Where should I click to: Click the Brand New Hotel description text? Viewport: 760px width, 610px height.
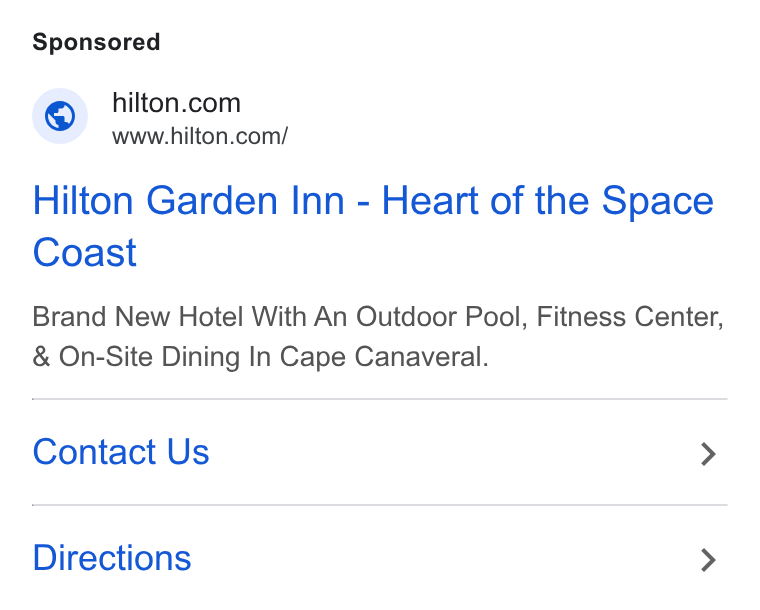(x=378, y=337)
